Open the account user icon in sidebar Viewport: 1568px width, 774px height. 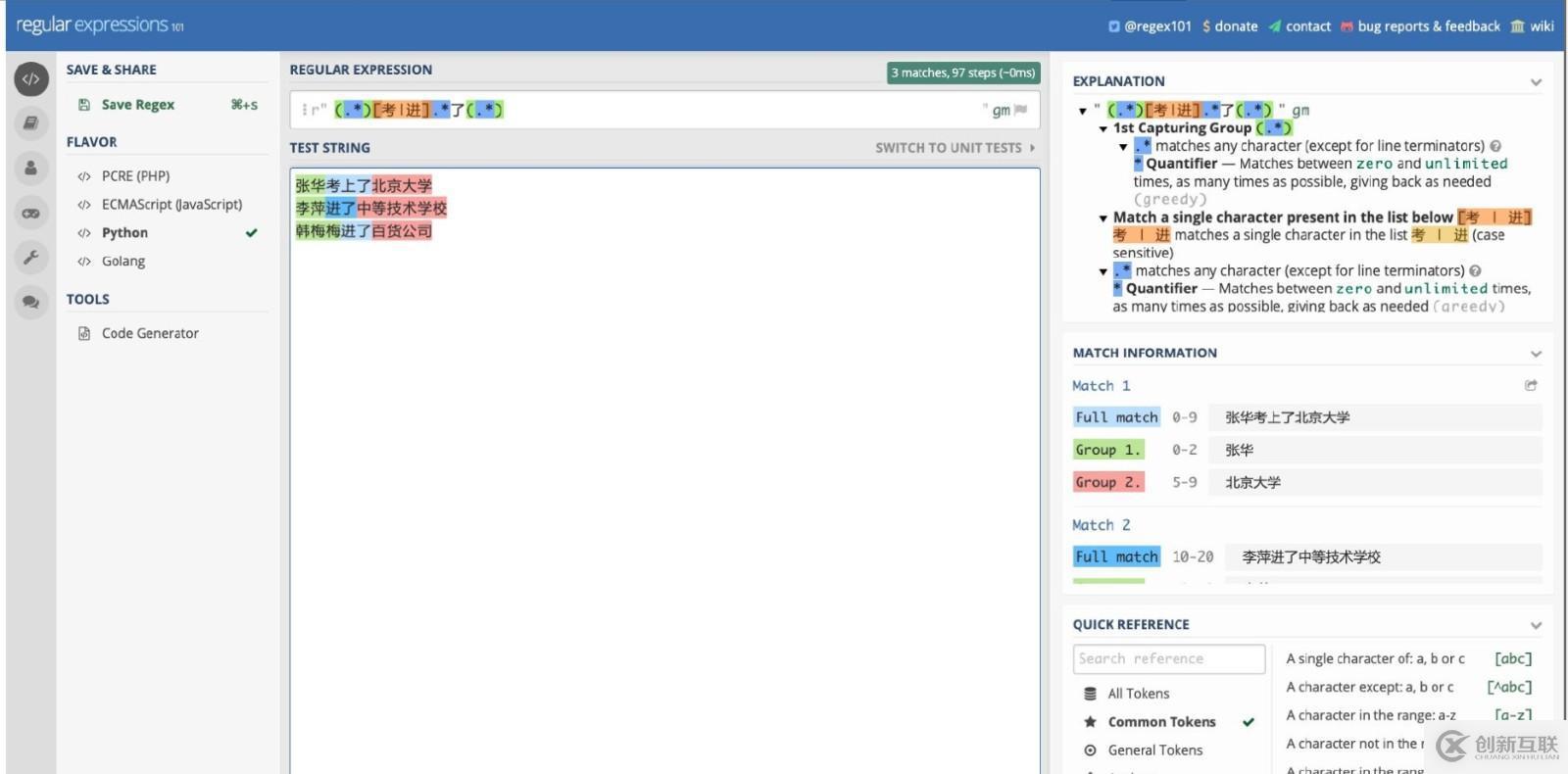coord(31,168)
